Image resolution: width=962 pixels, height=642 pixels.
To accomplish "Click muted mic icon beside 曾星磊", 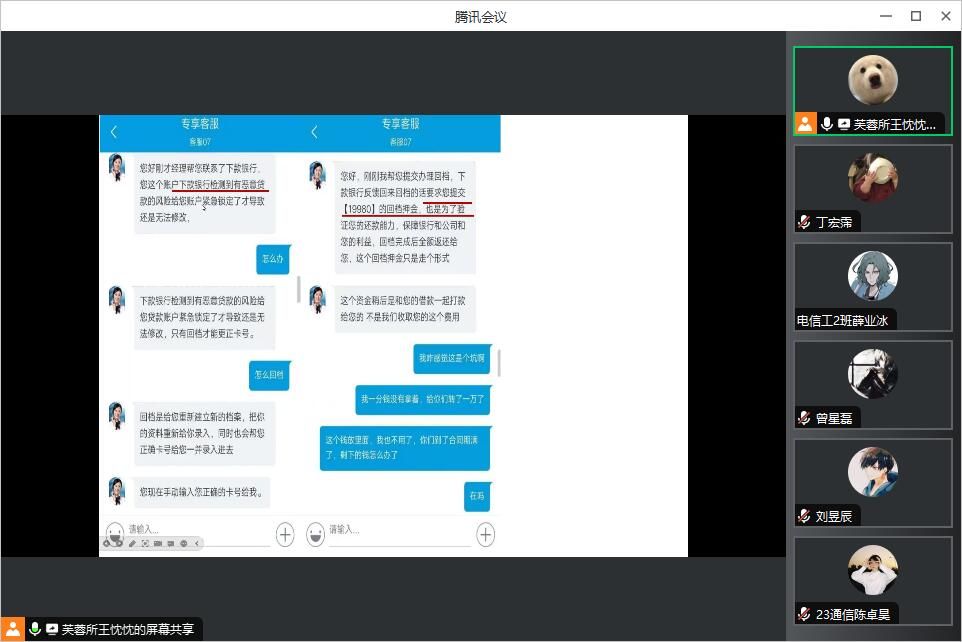I will tap(804, 419).
